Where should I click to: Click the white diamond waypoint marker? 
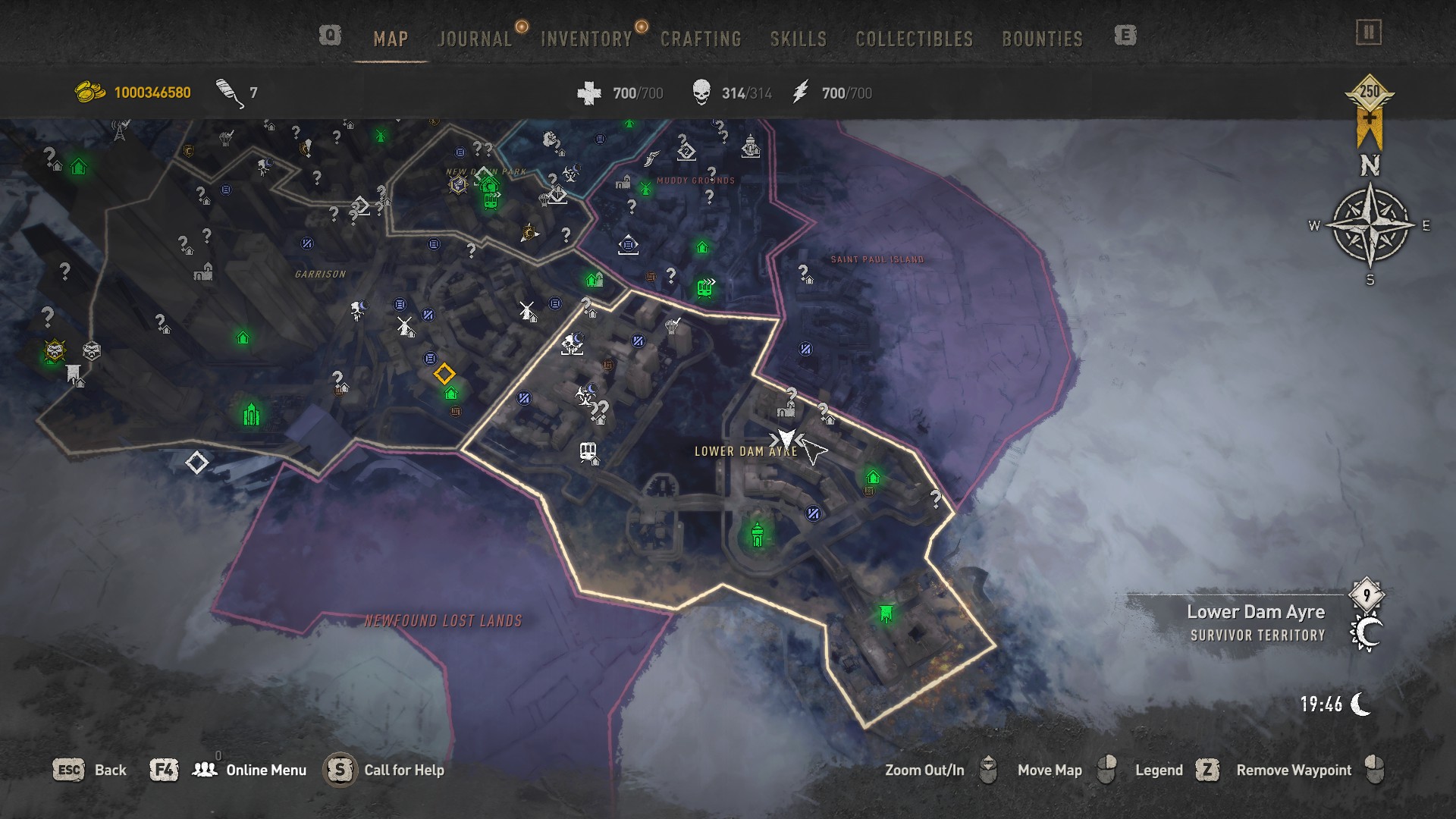tap(196, 463)
